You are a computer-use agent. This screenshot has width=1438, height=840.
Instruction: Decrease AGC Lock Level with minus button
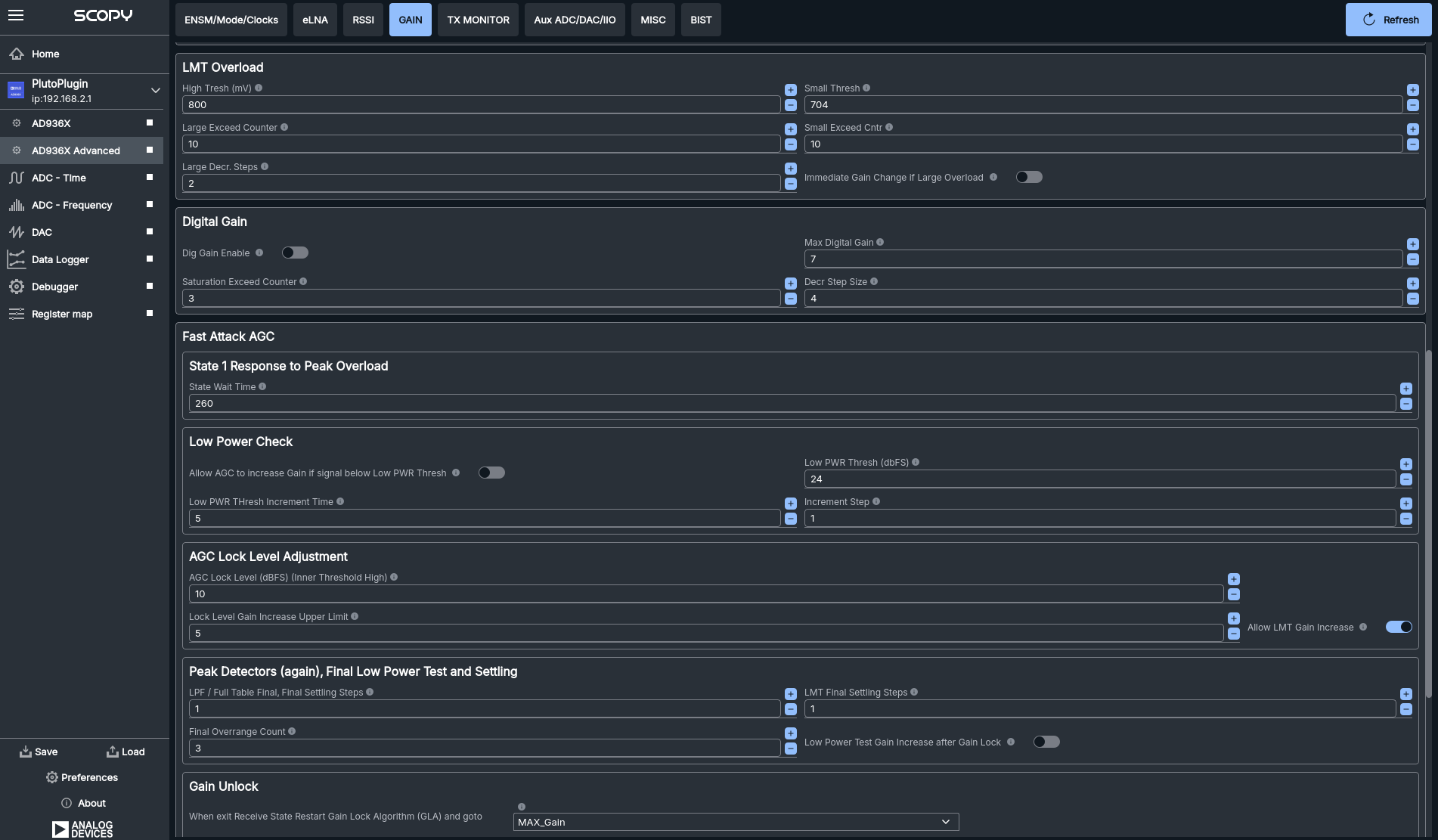(x=1234, y=594)
